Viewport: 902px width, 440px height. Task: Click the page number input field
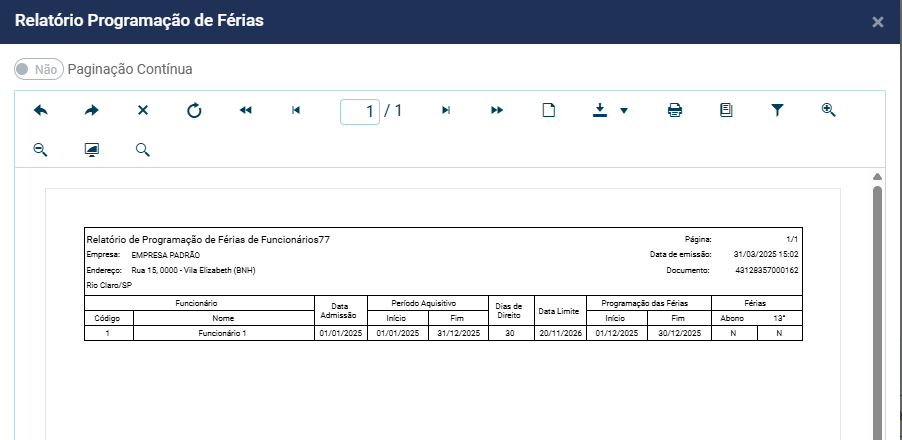359,111
